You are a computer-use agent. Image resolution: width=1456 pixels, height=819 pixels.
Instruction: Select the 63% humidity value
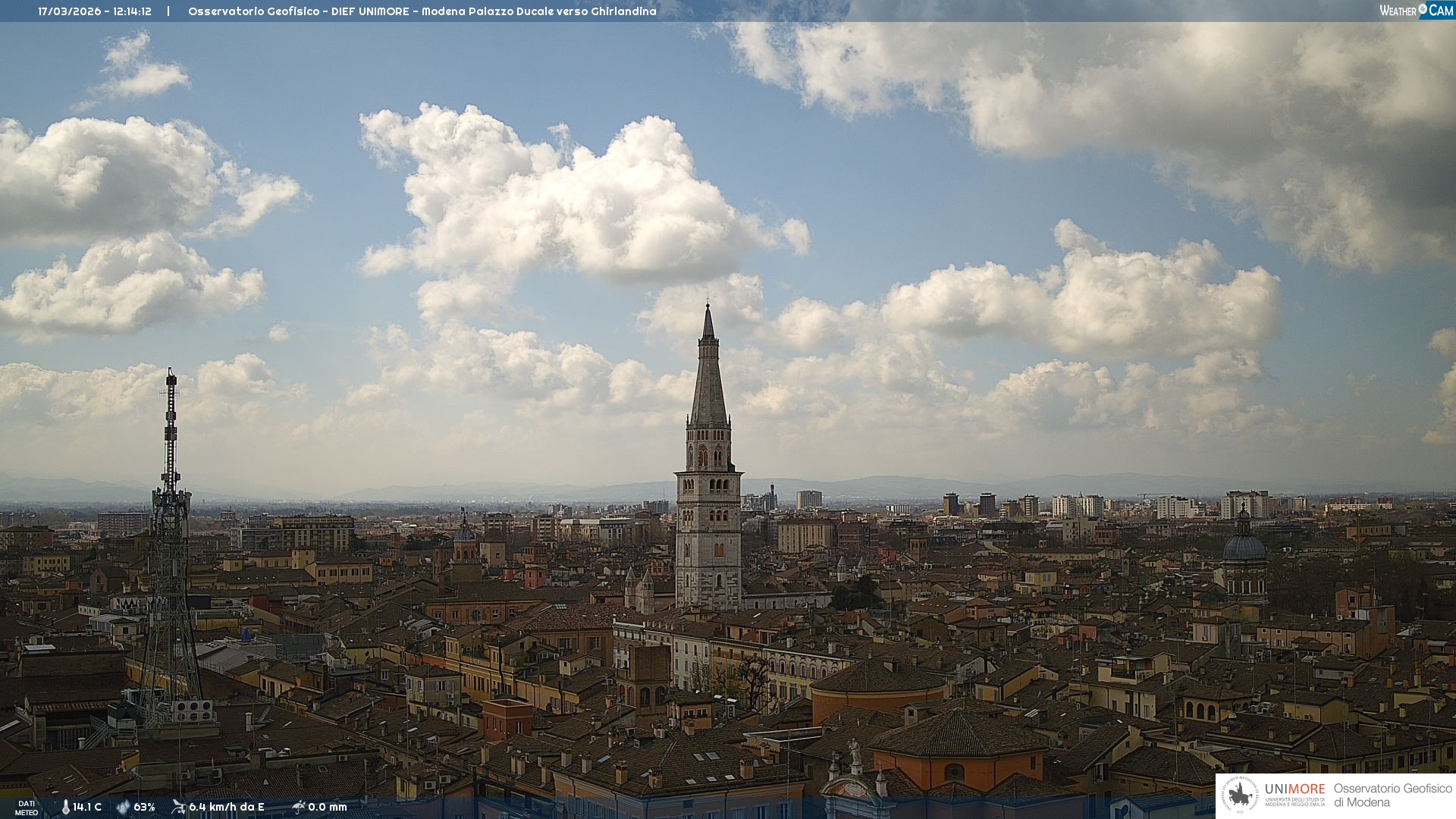click(144, 807)
